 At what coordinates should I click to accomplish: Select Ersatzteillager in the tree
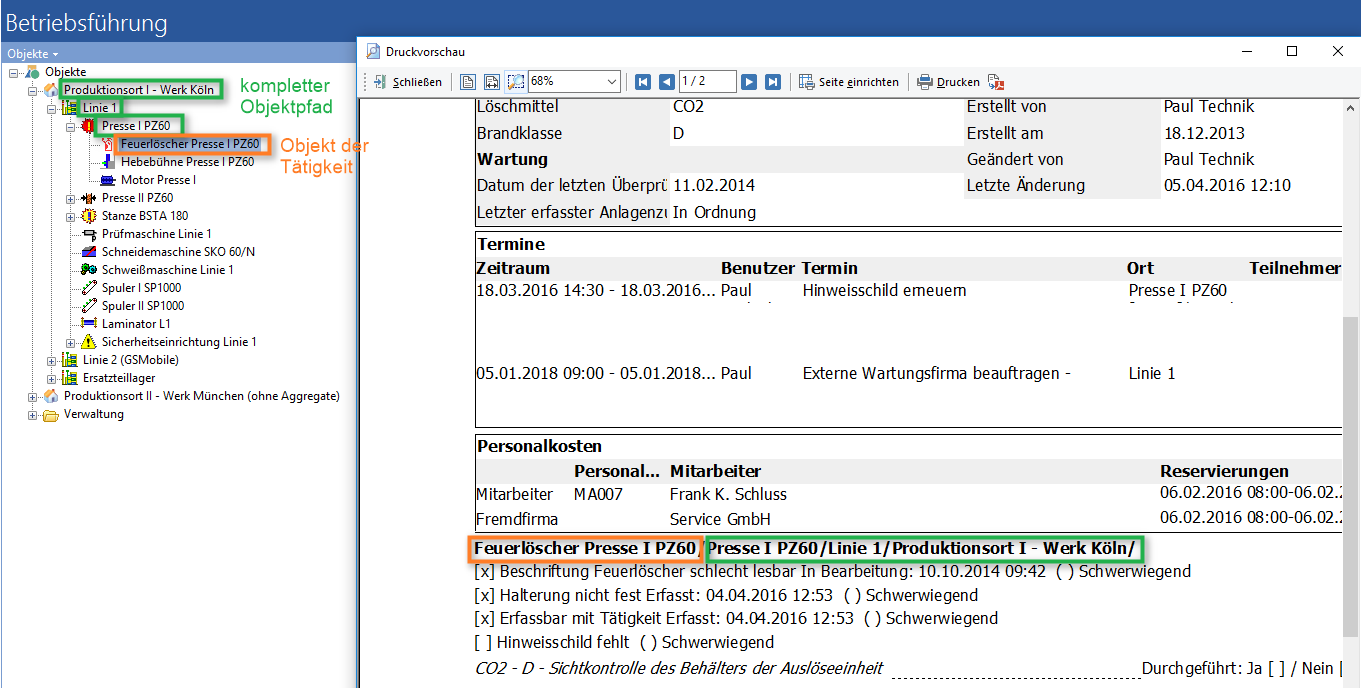pos(119,378)
